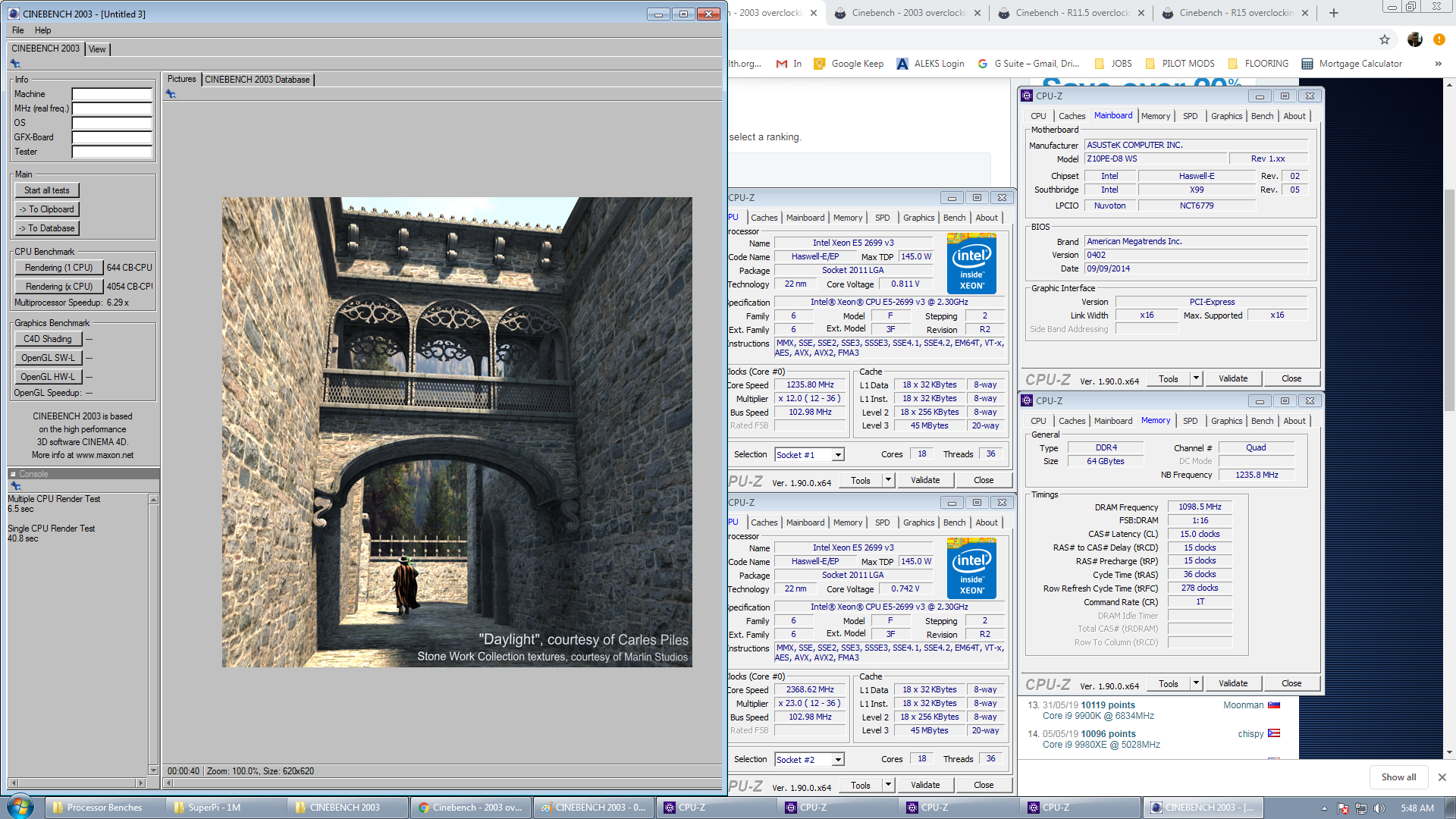The width and height of the screenshot is (1456, 819).
Task: Click the CPU-Z icon on Mainboard window title bar
Action: [1027, 96]
